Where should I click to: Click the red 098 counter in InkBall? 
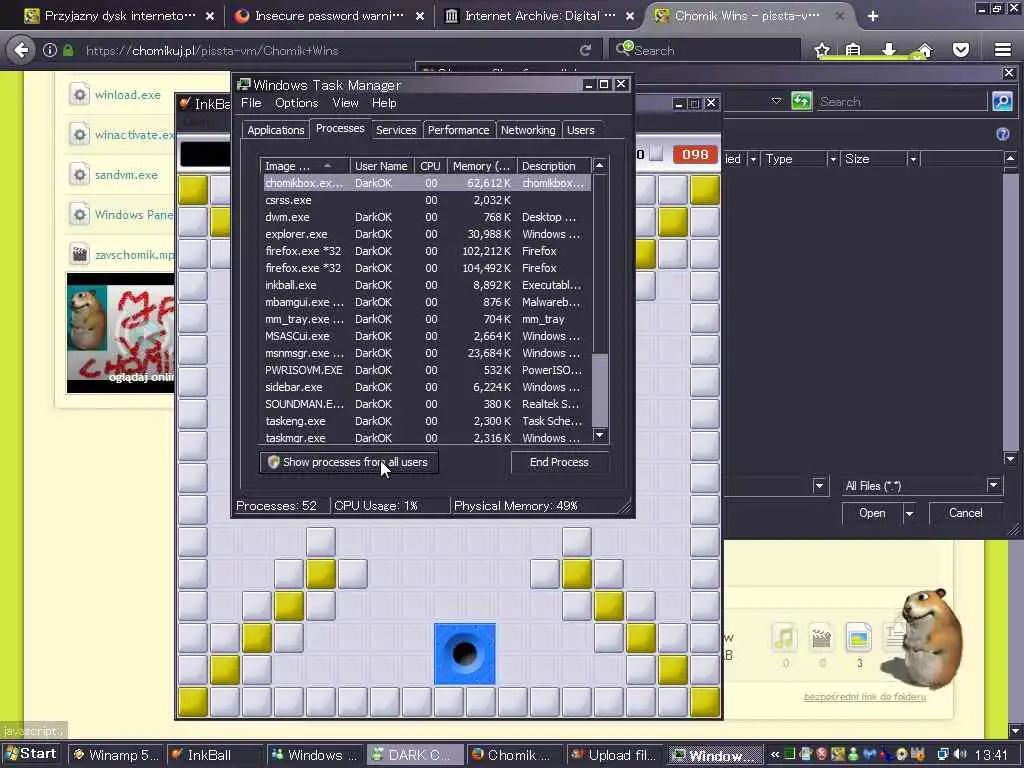coord(695,154)
